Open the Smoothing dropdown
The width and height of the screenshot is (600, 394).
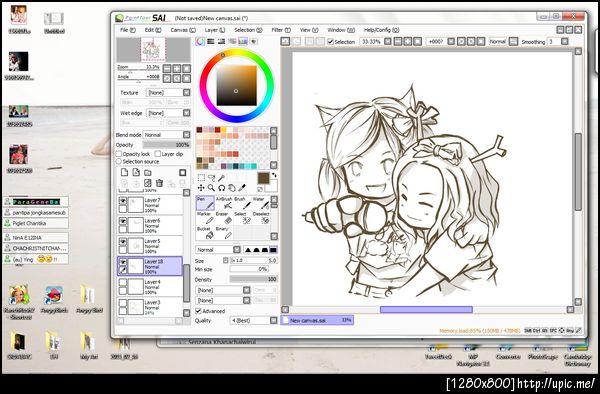(565, 41)
